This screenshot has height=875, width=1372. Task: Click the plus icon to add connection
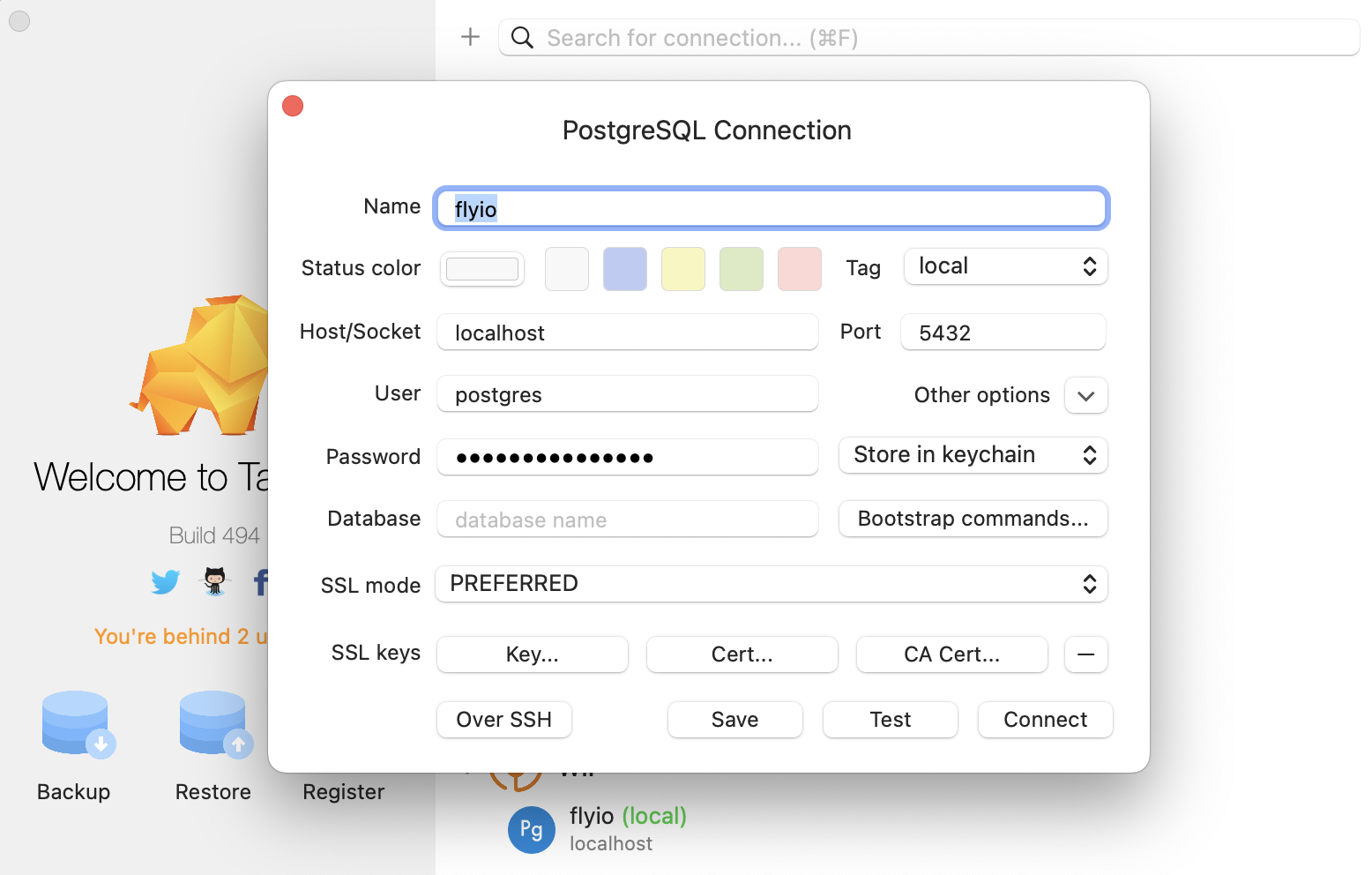pyautogui.click(x=470, y=37)
